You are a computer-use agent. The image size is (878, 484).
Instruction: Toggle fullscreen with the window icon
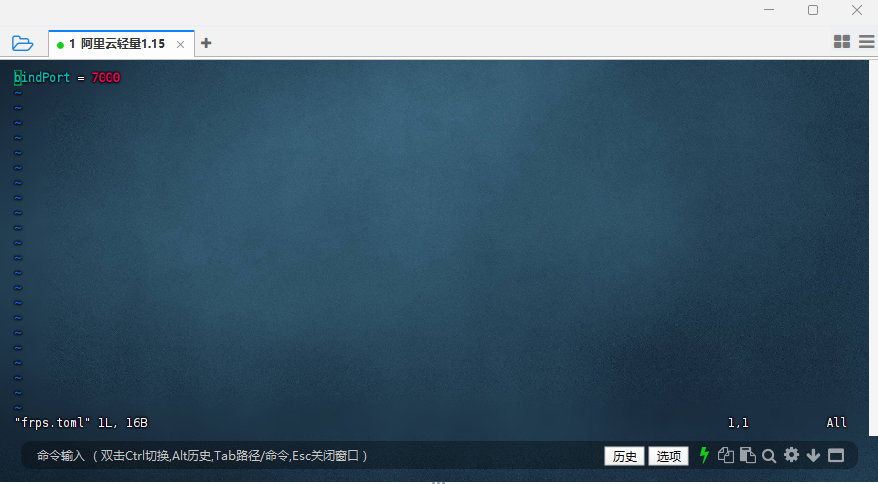point(836,455)
